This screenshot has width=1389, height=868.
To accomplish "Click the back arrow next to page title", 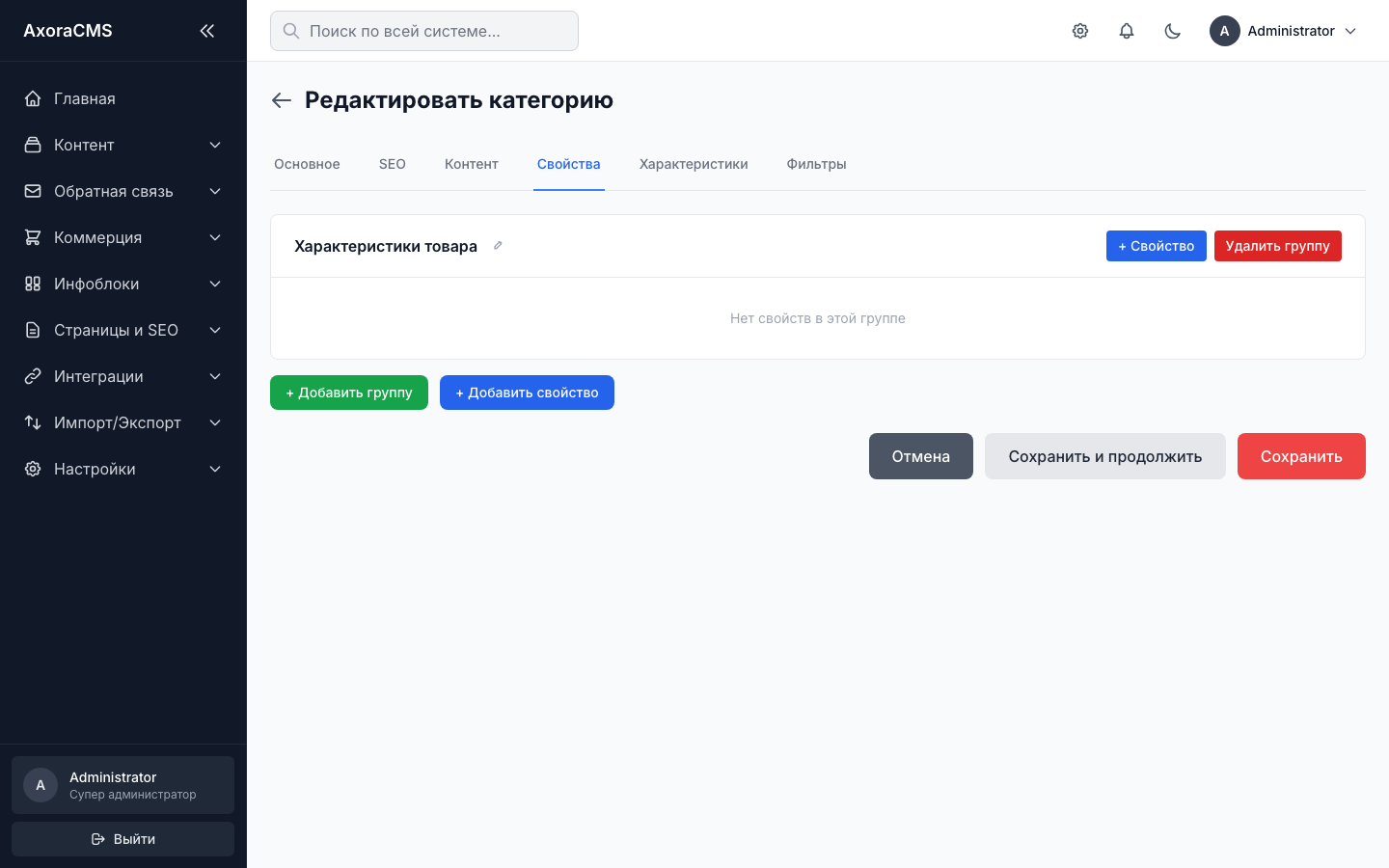I will pyautogui.click(x=282, y=100).
